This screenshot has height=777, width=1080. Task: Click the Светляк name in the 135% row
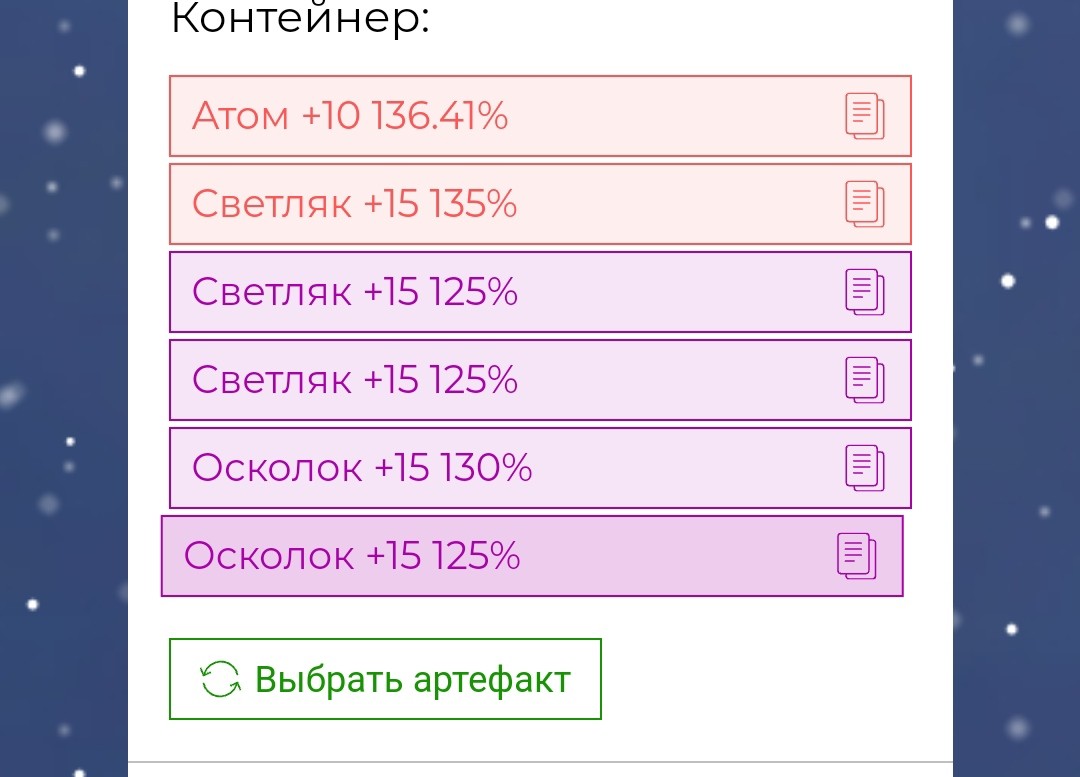(272, 205)
